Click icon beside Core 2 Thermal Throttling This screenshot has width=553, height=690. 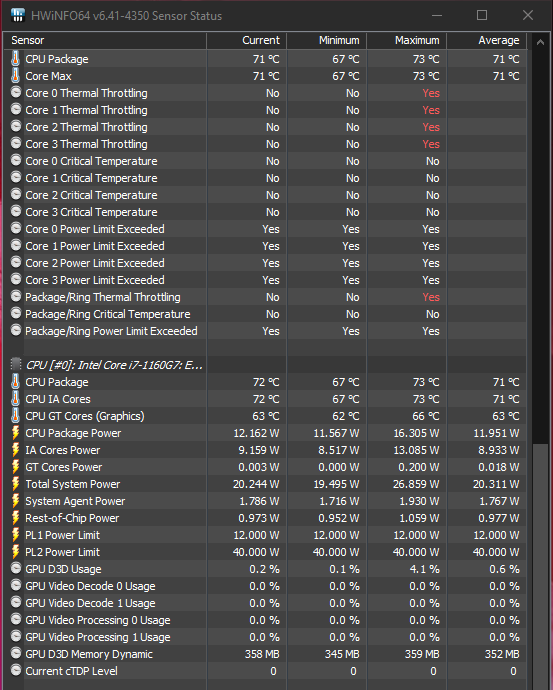pyautogui.click(x=16, y=127)
